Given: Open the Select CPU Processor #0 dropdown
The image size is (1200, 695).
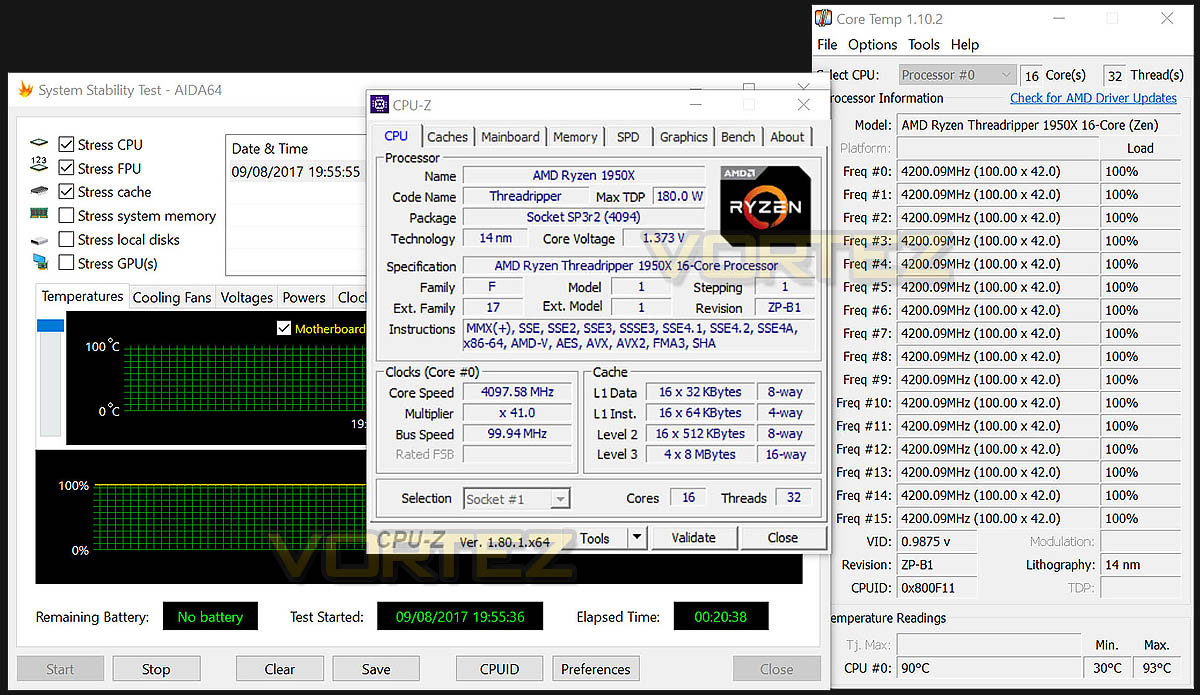Looking at the screenshot, I should click(x=957, y=75).
